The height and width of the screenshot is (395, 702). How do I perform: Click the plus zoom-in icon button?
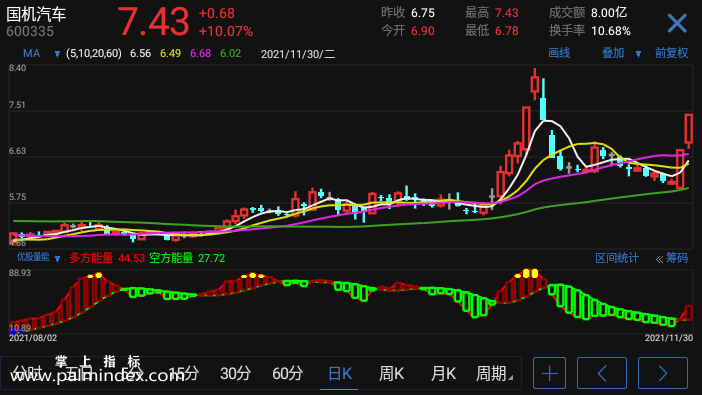click(x=549, y=373)
